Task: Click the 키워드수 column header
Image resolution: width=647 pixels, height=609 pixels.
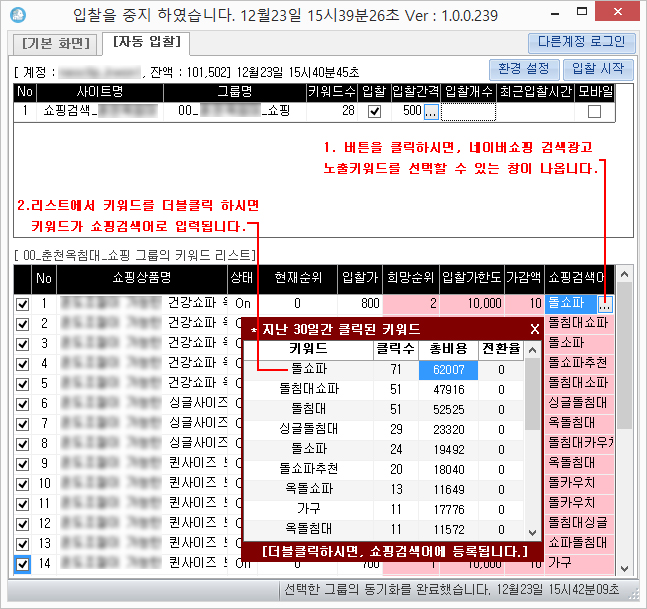Action: [332, 92]
